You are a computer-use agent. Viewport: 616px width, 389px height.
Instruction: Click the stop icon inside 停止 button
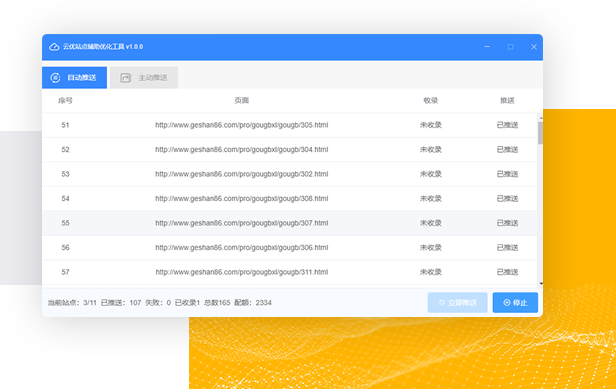[507, 303]
